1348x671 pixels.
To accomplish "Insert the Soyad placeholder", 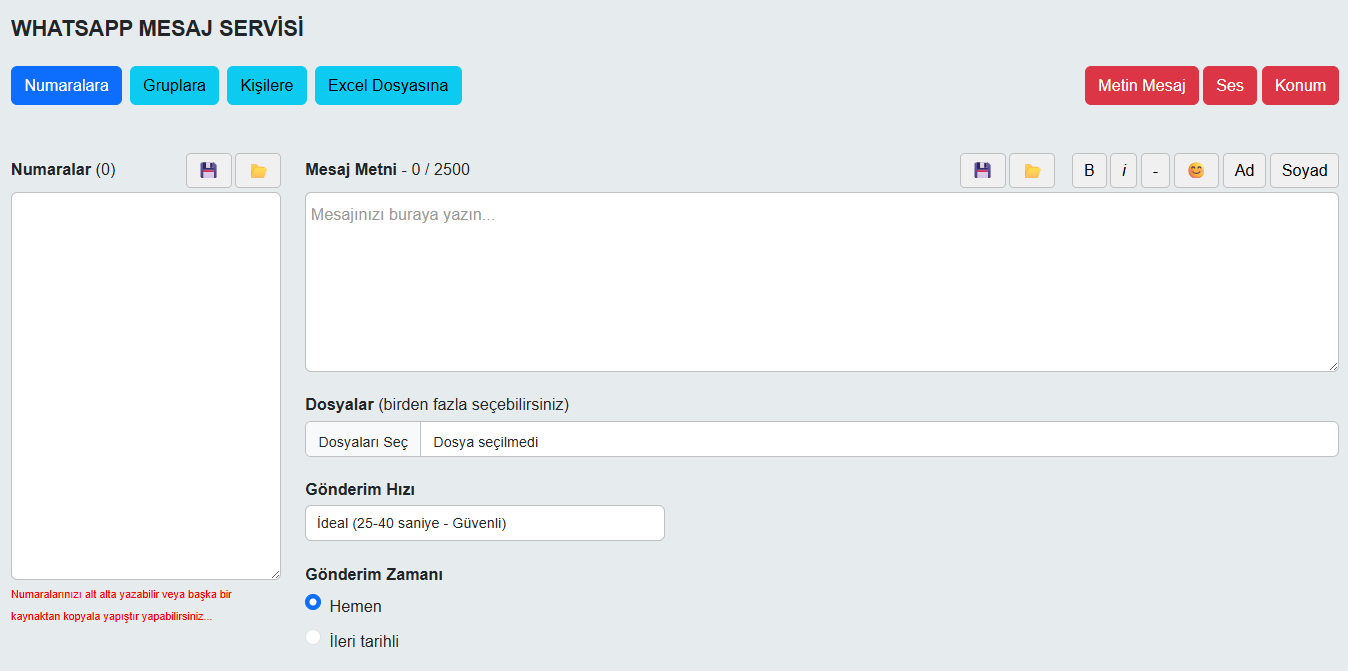I will point(1304,171).
